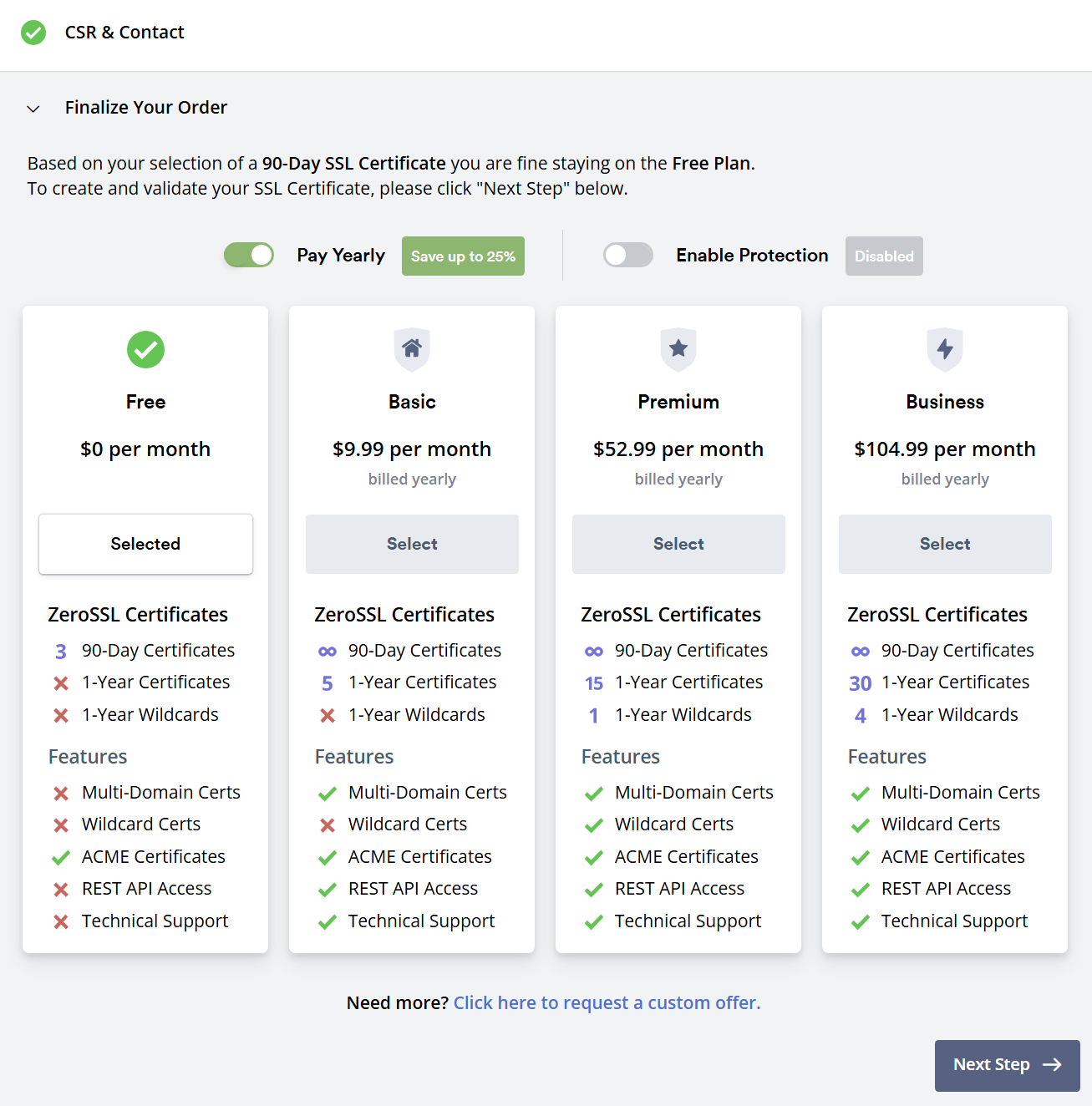
Task: Collapse the Finalize Your Order section
Action: (33, 109)
